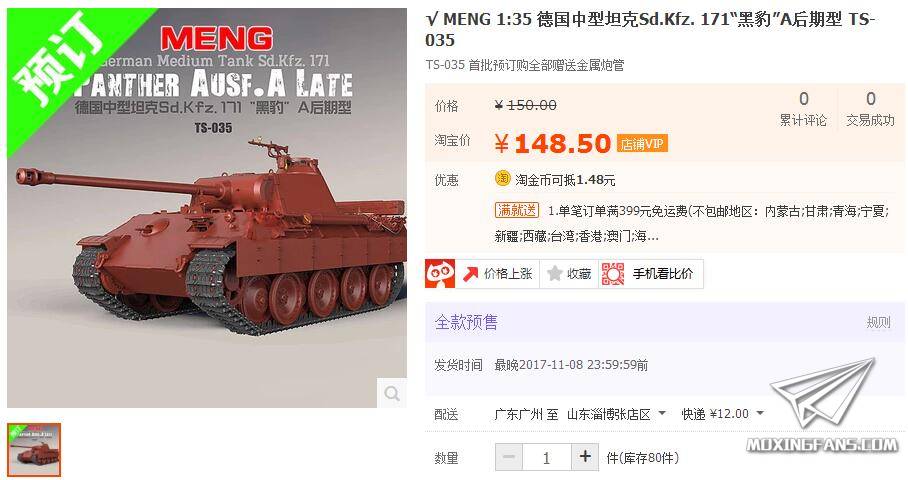Click the star favorite icon
This screenshot has height=480, width=908.
click(x=555, y=274)
